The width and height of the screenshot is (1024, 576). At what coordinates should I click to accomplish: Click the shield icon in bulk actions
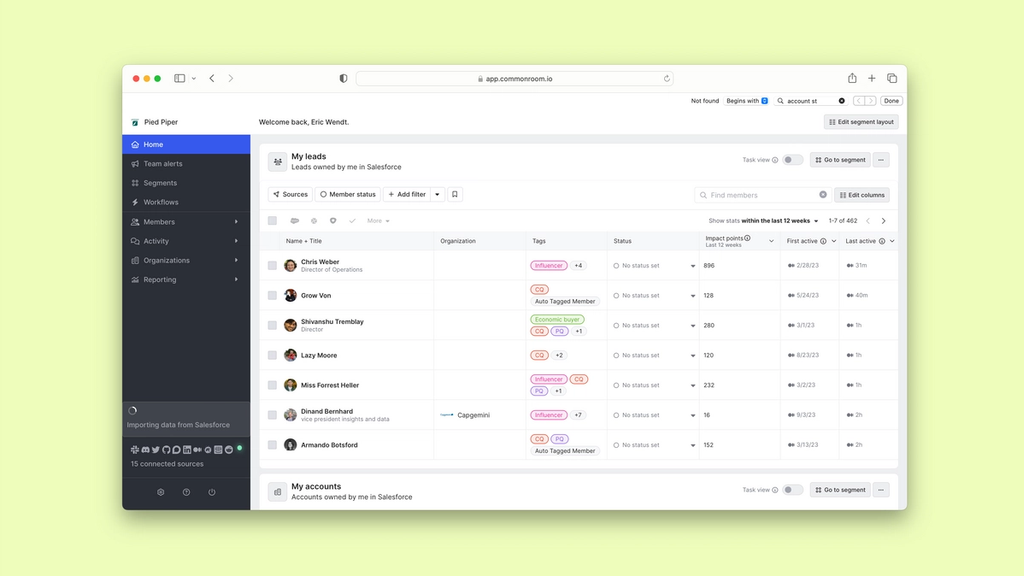click(333, 221)
